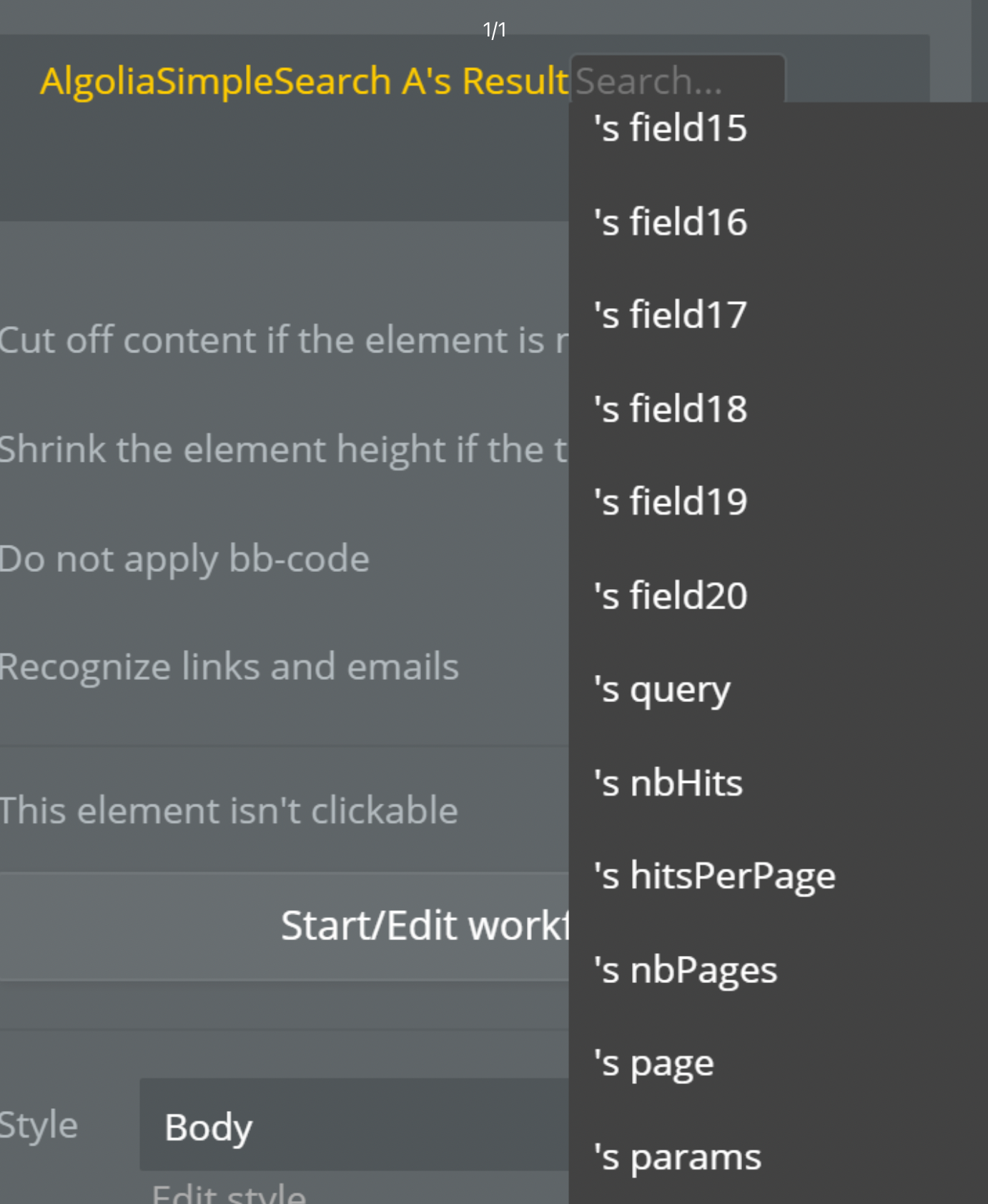
Task: Select 's nbPages option
Action: pos(778,970)
